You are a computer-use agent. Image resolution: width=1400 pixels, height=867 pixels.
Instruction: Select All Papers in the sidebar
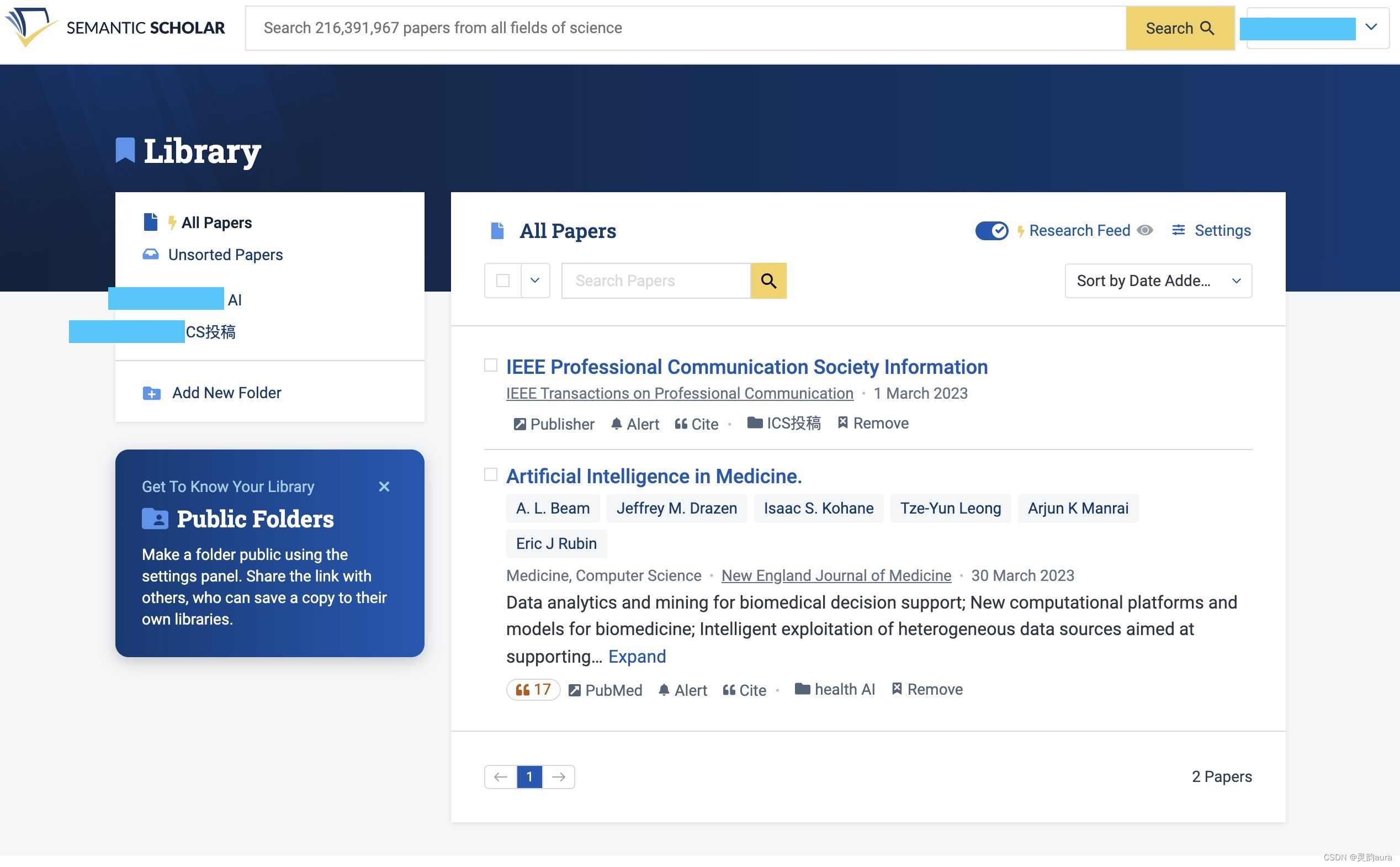coord(216,223)
